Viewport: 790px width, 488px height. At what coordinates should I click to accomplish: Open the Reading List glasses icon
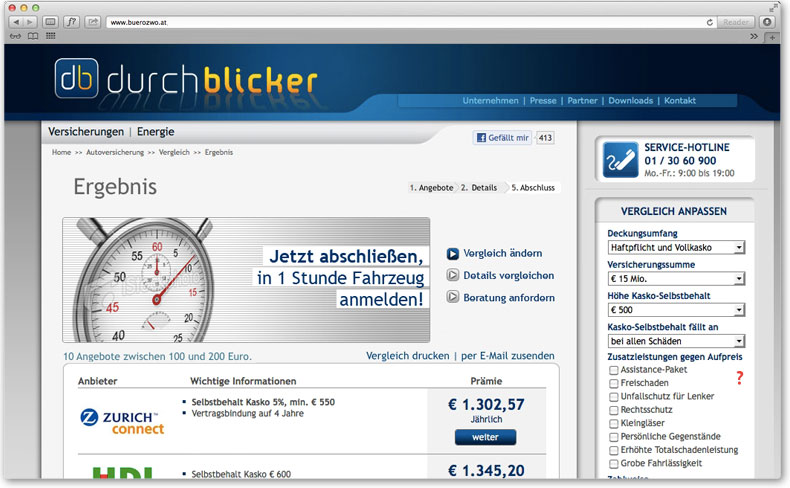point(15,36)
